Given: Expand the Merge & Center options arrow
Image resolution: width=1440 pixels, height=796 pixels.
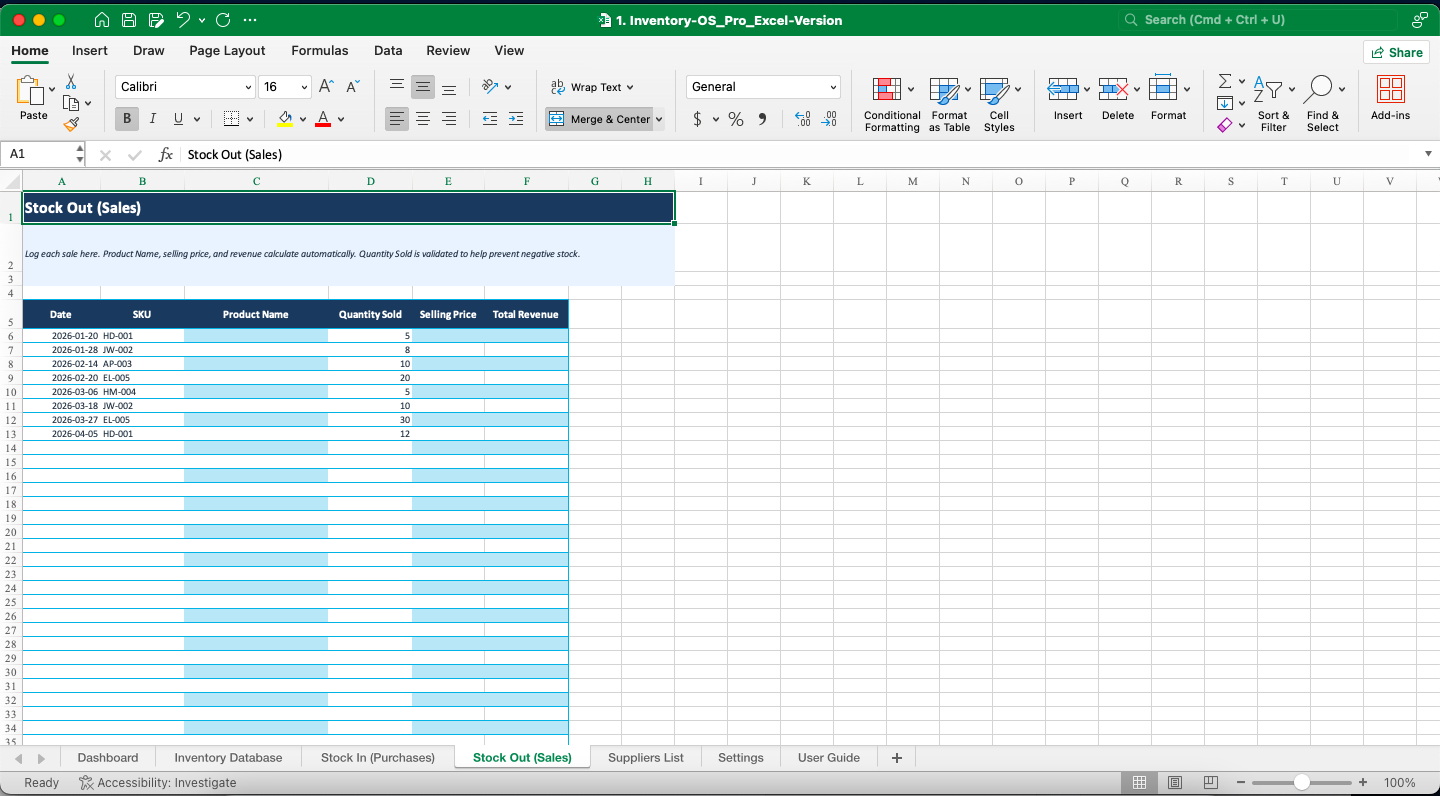Looking at the screenshot, I should (x=659, y=118).
